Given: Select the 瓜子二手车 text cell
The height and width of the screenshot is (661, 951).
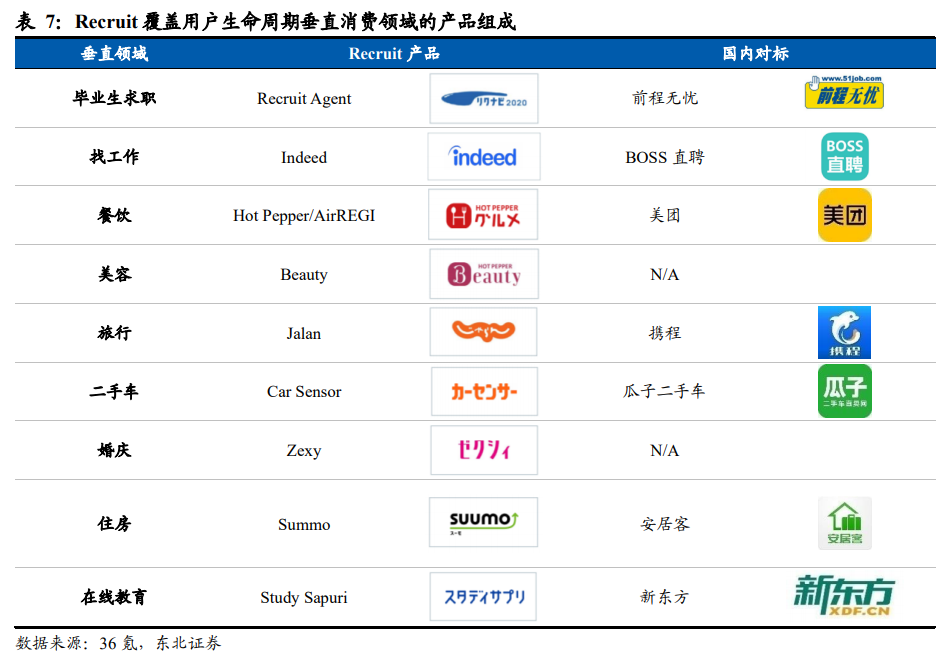Looking at the screenshot, I should [665, 391].
